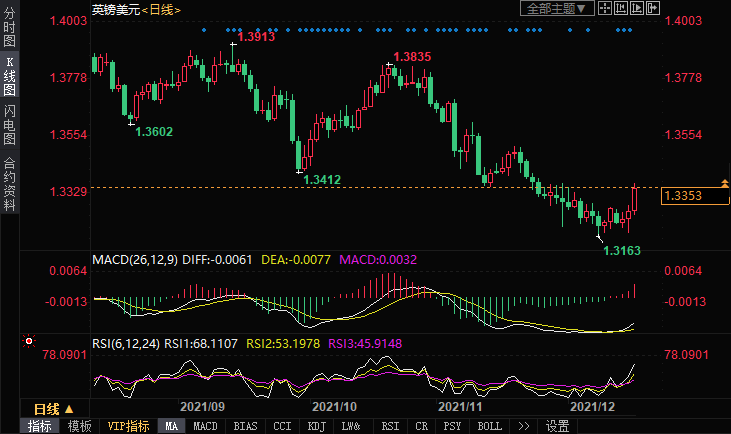731x434 pixels.
Task: Show more indicators with >> button
Action: point(523,426)
